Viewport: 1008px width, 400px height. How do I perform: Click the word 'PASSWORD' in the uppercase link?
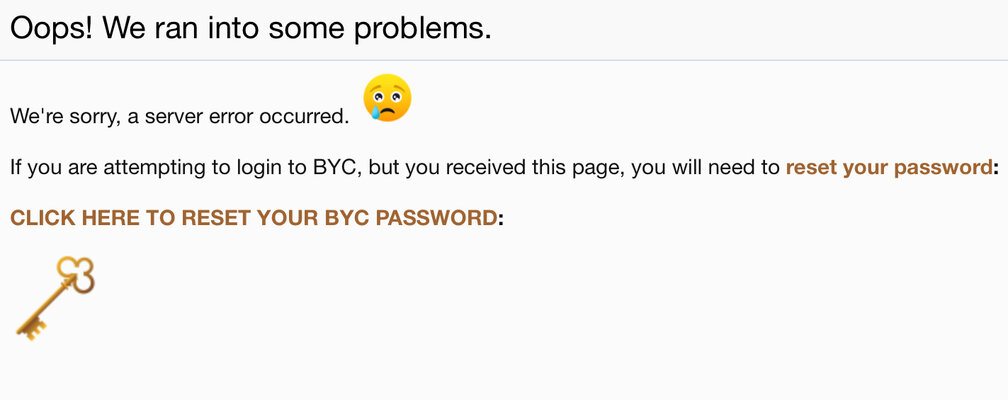click(436, 218)
